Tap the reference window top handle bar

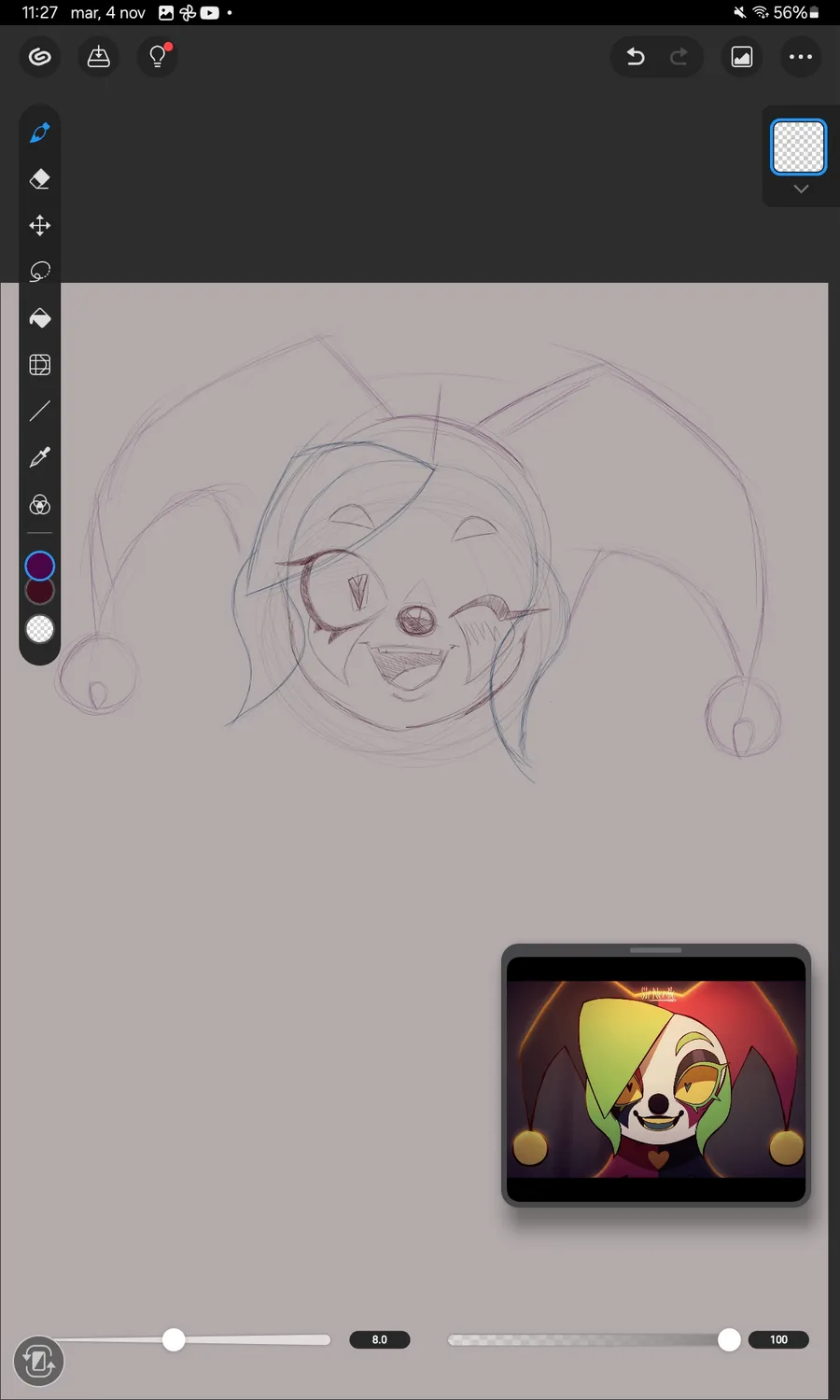[656, 950]
